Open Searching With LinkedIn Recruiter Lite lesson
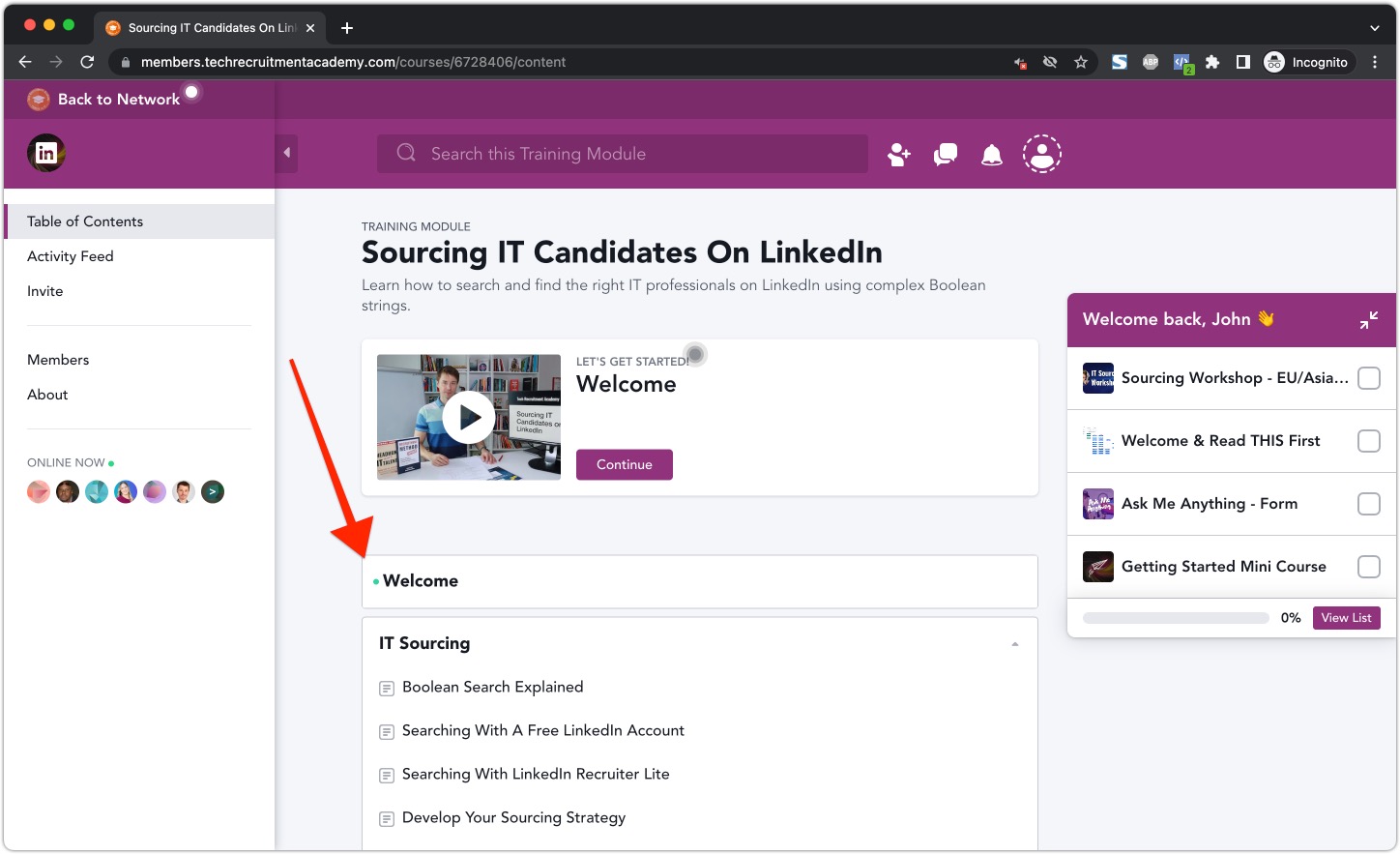This screenshot has width=1400, height=854. point(536,775)
